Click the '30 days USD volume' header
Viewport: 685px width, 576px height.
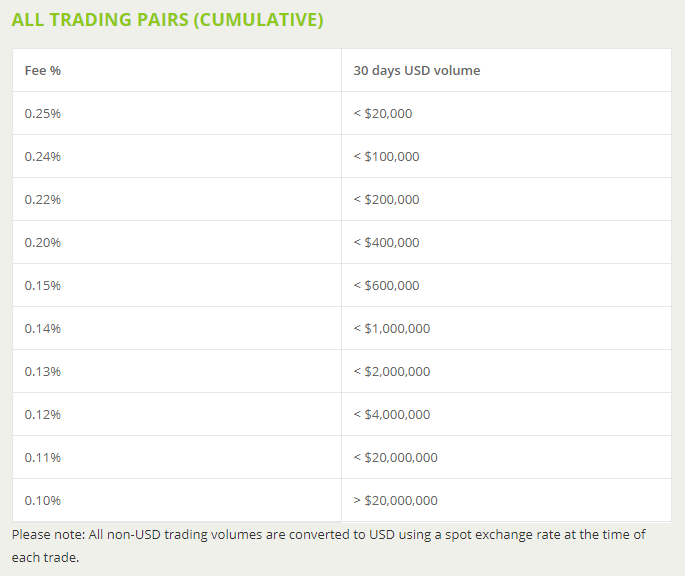click(x=416, y=71)
